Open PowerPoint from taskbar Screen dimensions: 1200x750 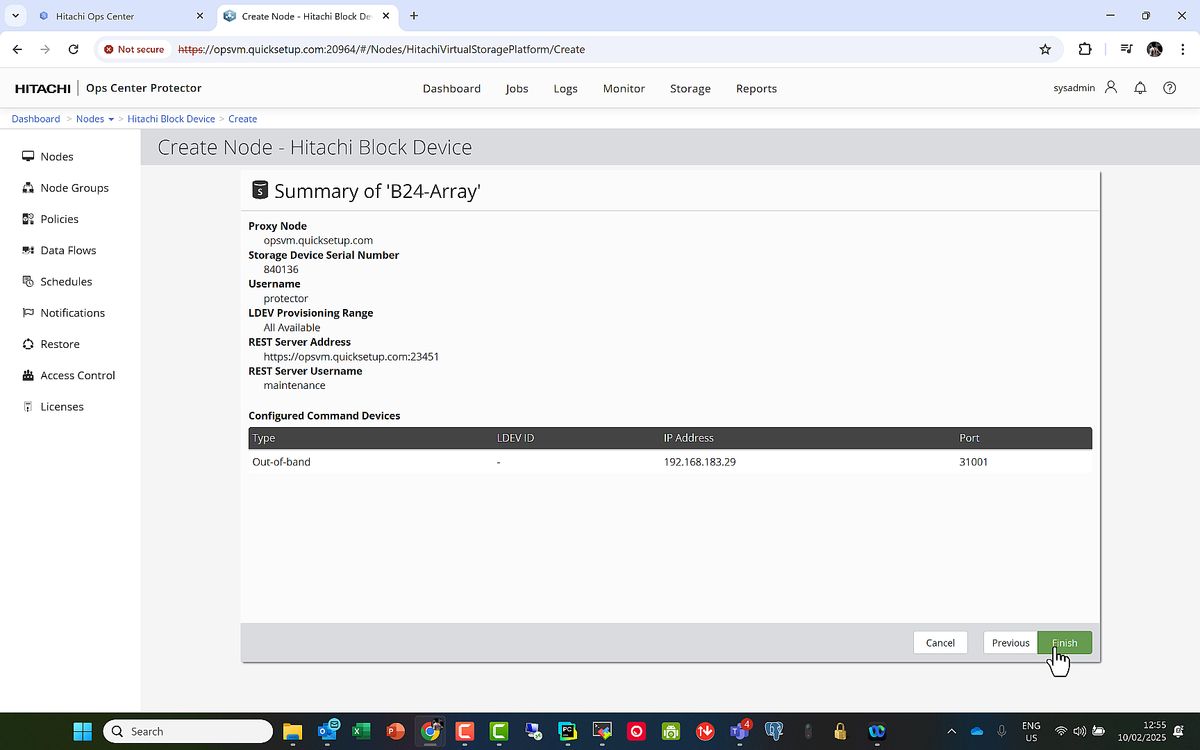396,731
